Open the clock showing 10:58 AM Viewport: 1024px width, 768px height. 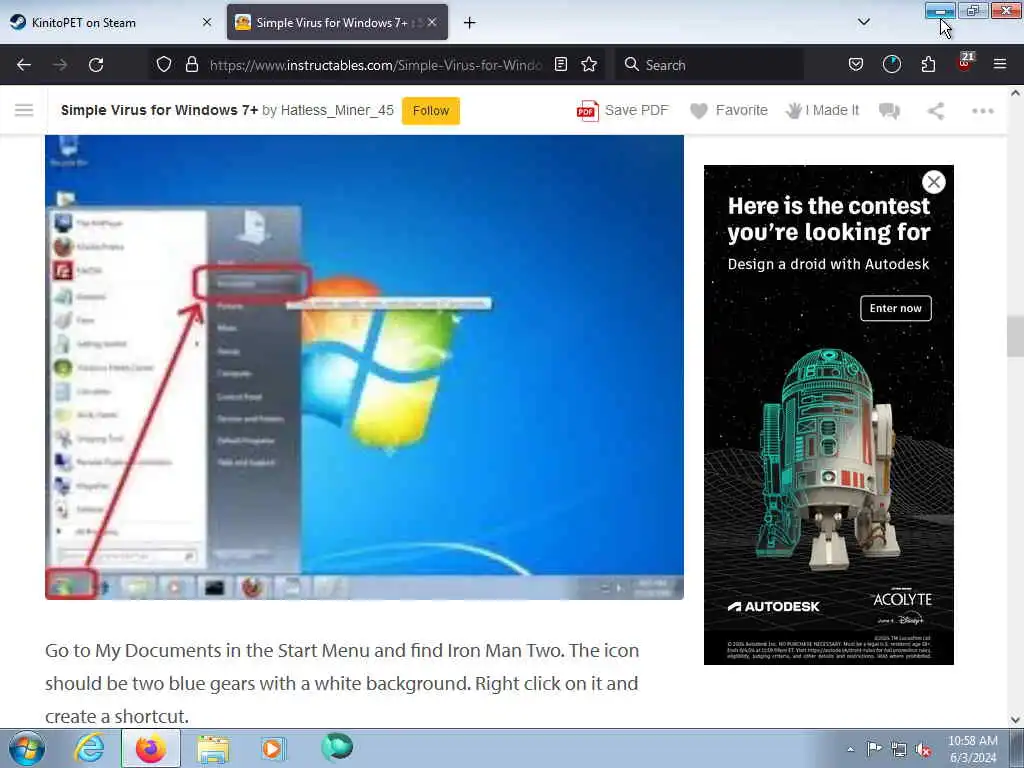click(x=972, y=749)
